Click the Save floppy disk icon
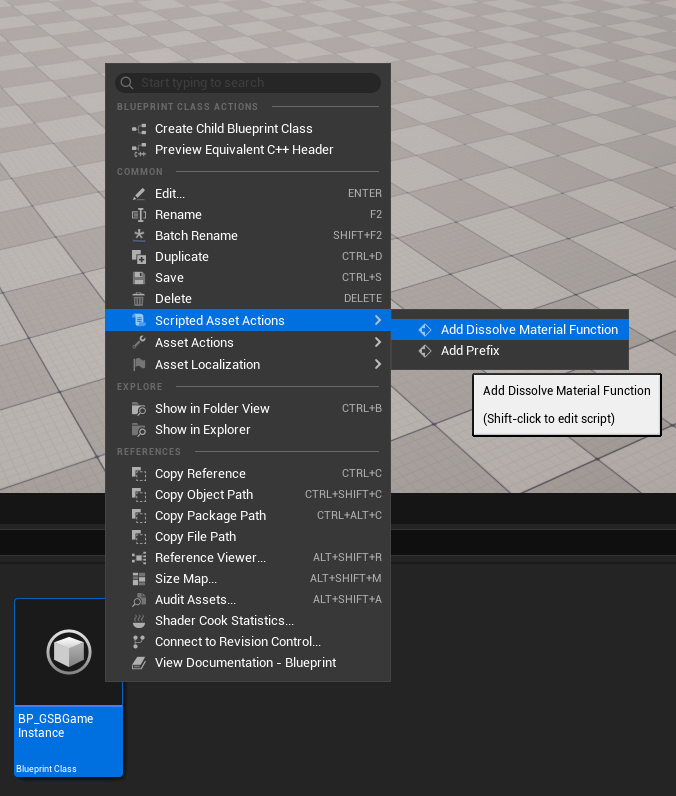676x796 pixels. [139, 278]
